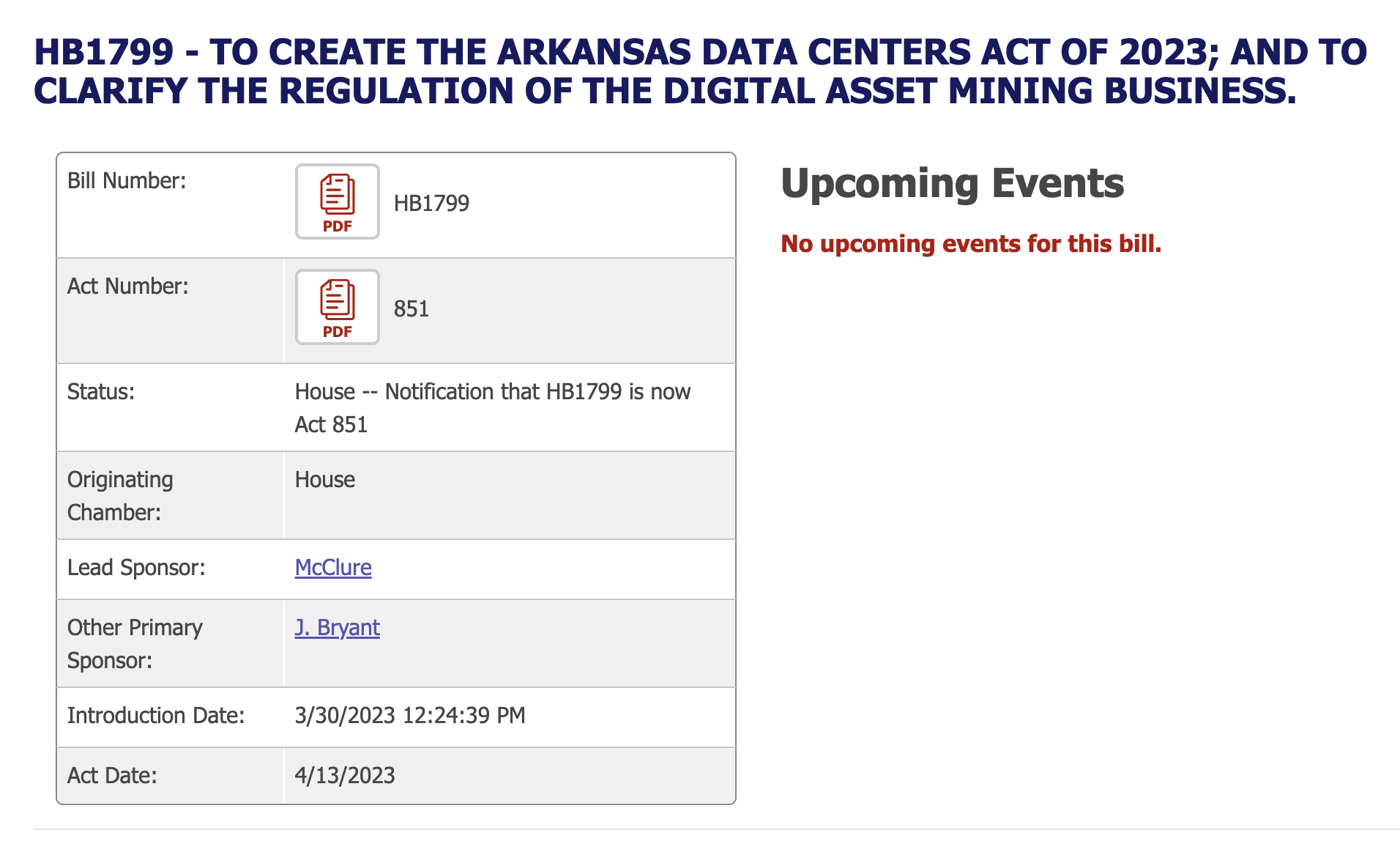The height and width of the screenshot is (844, 1400).
Task: Click the 'Status:' row label
Action: tap(101, 392)
